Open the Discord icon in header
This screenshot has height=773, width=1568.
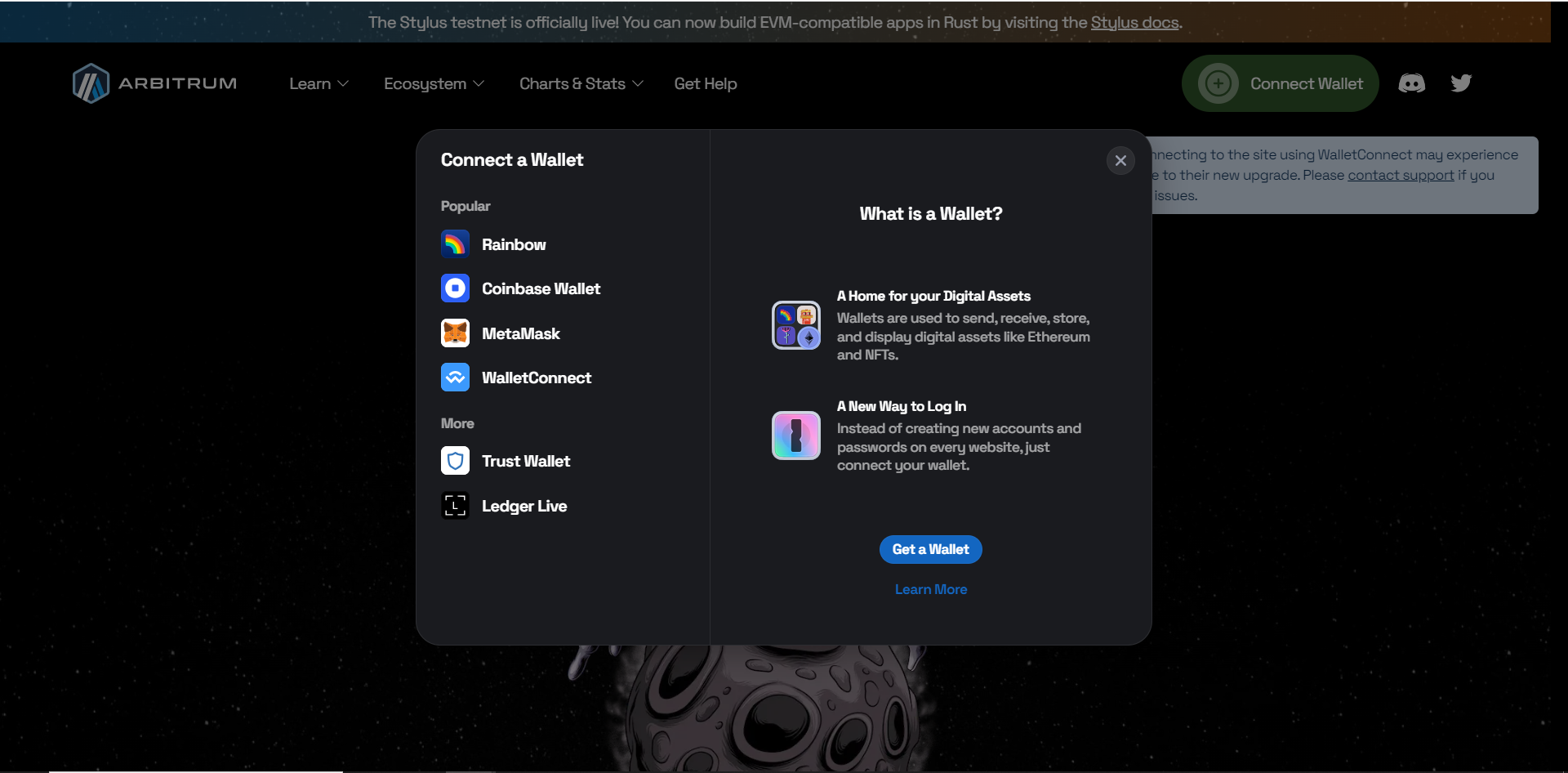[1411, 83]
